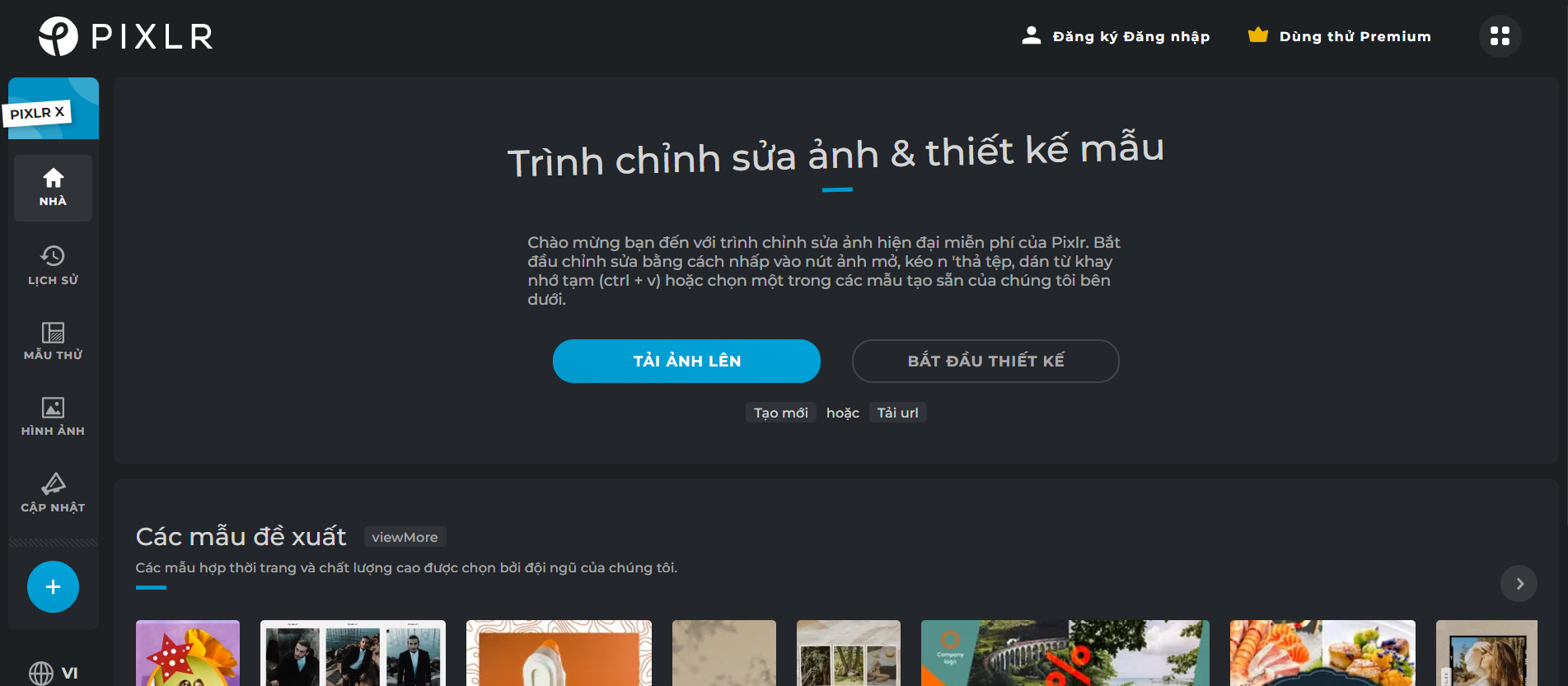The height and width of the screenshot is (686, 1568).
Task: Click the Tạo mới button
Action: [780, 413]
